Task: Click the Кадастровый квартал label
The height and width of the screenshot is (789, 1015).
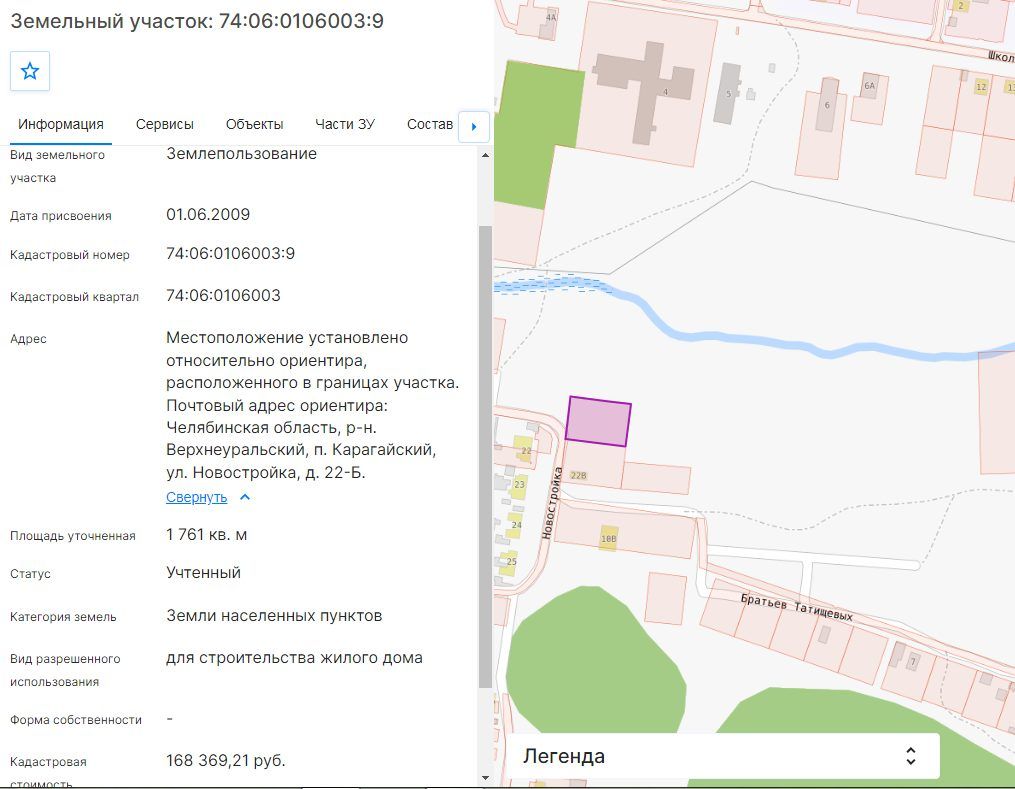Action: pyautogui.click(x=74, y=297)
